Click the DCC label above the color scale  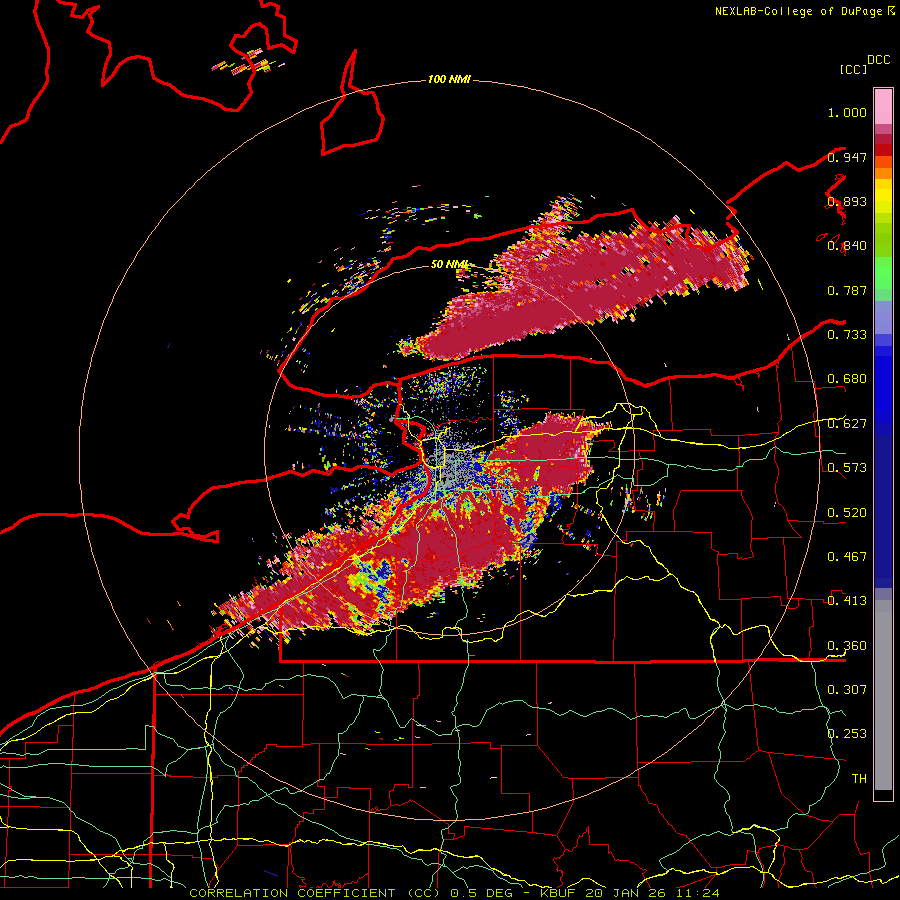coord(878,60)
